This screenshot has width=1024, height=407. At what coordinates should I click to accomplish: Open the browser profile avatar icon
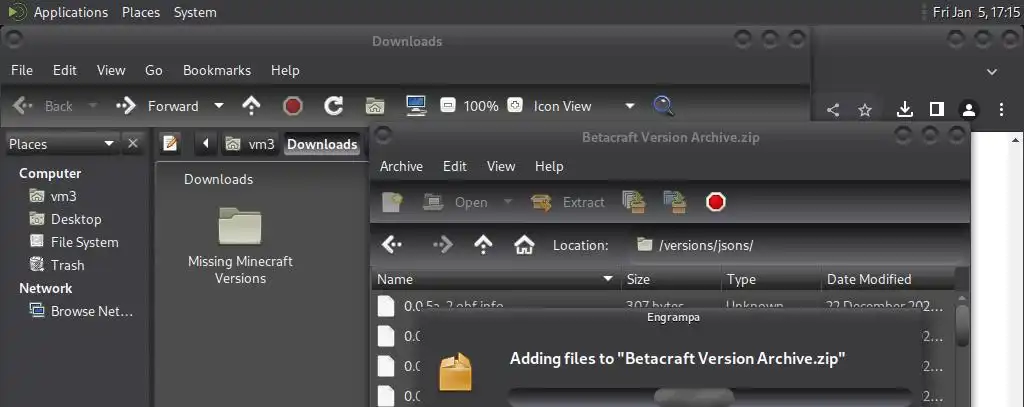point(969,109)
